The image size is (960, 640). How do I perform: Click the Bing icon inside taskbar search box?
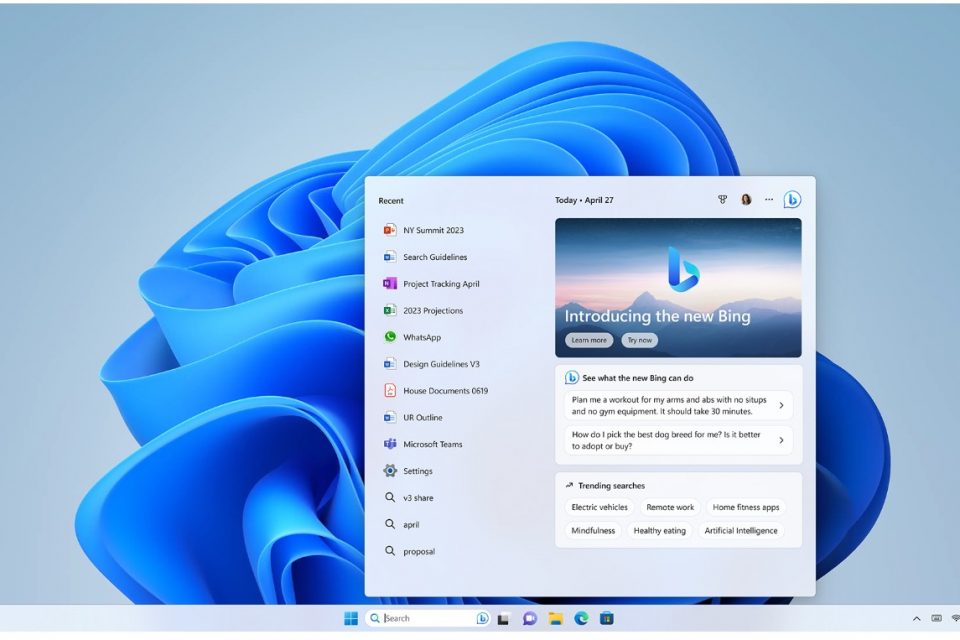(482, 619)
